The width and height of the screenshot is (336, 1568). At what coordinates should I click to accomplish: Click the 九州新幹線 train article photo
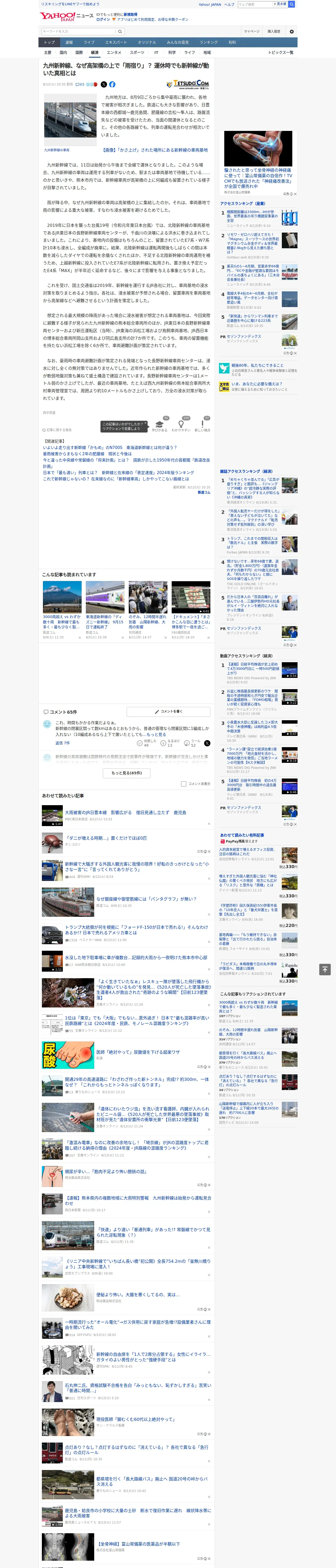coord(70,120)
